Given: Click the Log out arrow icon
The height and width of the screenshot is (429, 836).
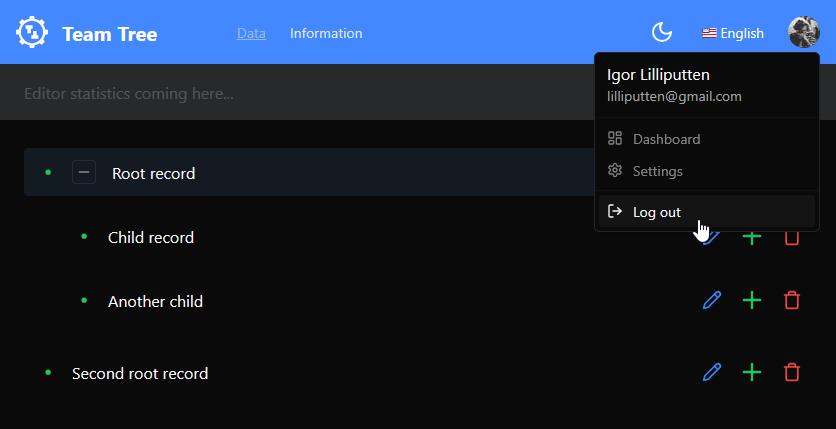Looking at the screenshot, I should 615,212.
